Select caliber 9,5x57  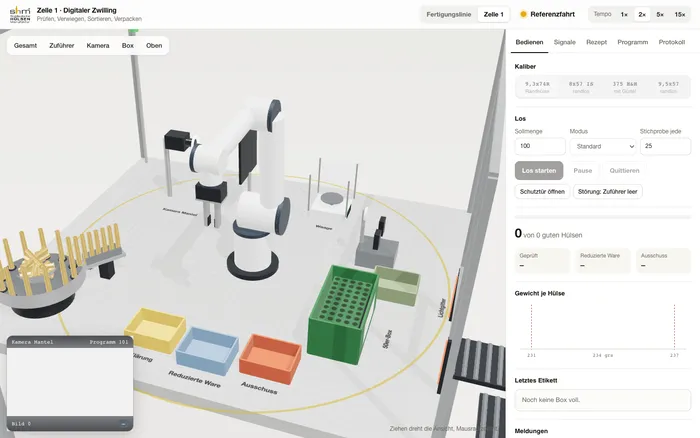point(668,87)
